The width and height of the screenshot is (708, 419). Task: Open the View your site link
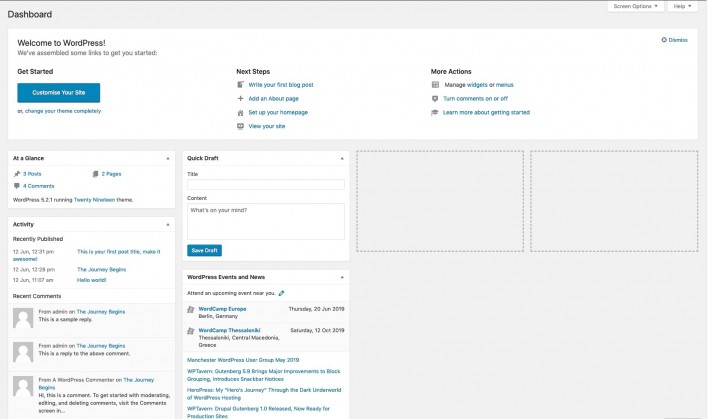coord(267,126)
